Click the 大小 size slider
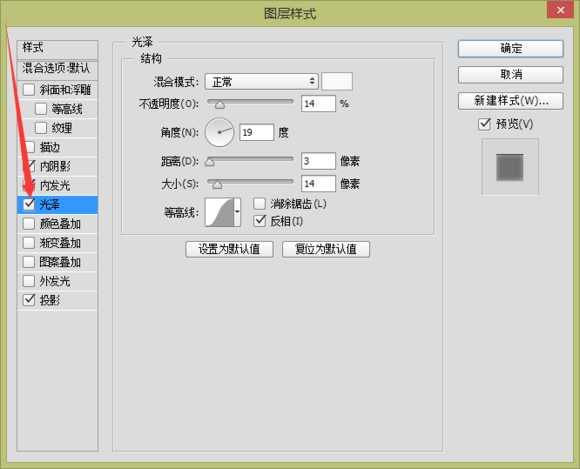This screenshot has width=580, height=469. tap(250, 183)
